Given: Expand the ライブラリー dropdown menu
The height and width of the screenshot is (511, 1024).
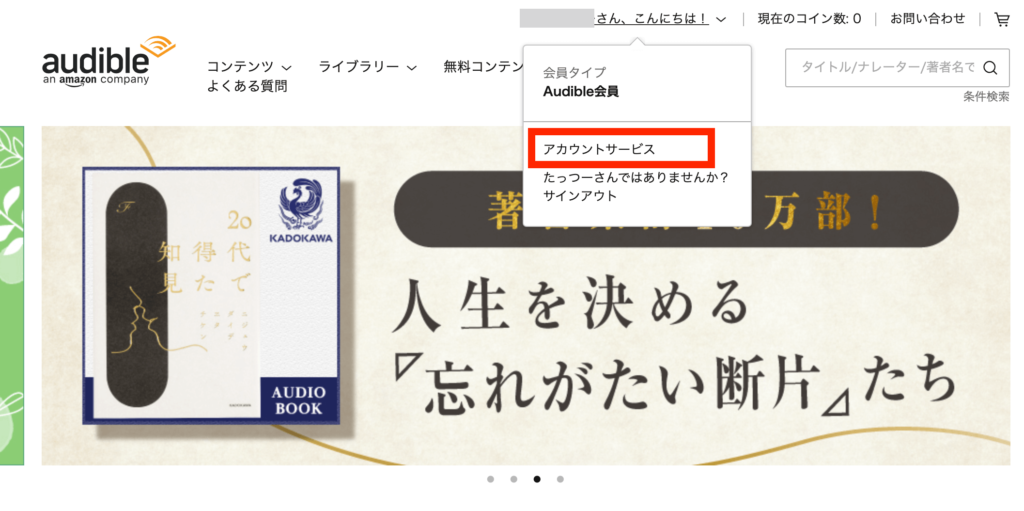Looking at the screenshot, I should [368, 67].
